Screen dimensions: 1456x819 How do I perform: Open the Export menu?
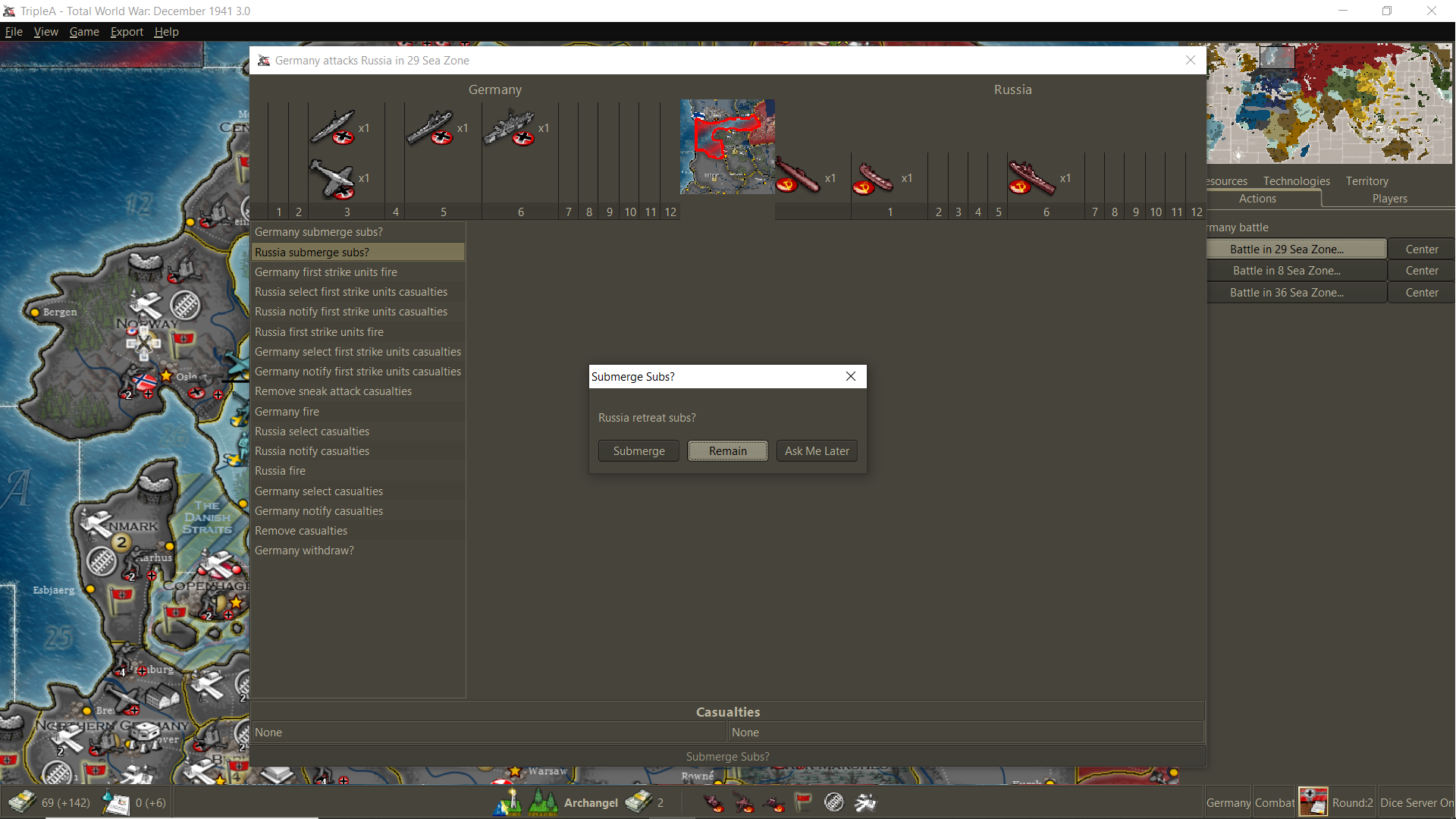[127, 32]
